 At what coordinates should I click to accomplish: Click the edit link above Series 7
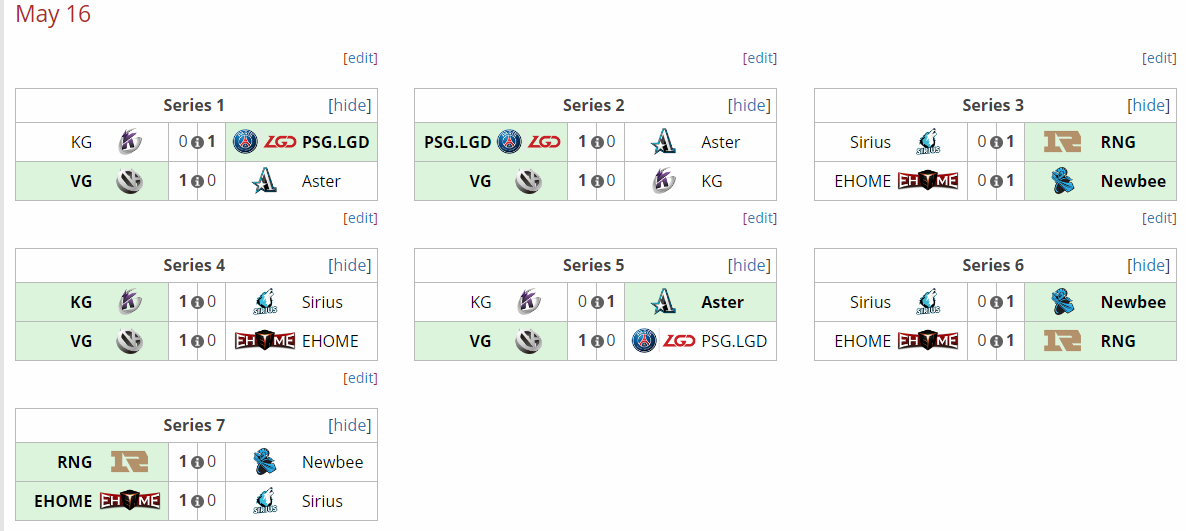pos(360,377)
